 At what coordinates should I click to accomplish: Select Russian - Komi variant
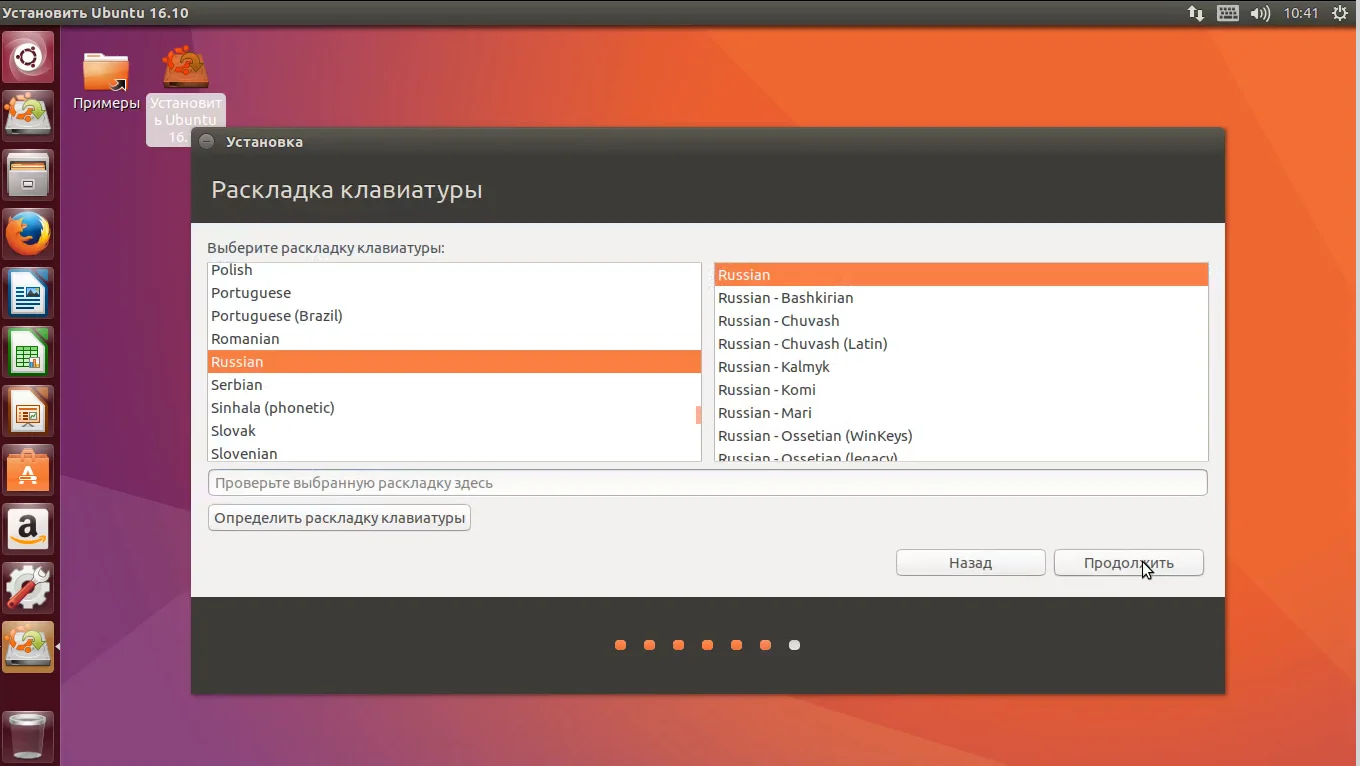pyautogui.click(x=961, y=390)
